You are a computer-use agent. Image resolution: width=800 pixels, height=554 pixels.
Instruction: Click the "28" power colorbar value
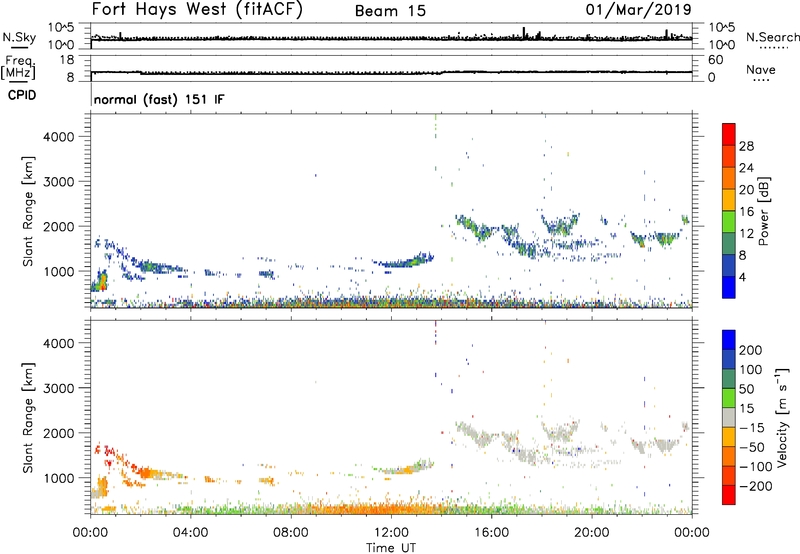[x=746, y=146]
